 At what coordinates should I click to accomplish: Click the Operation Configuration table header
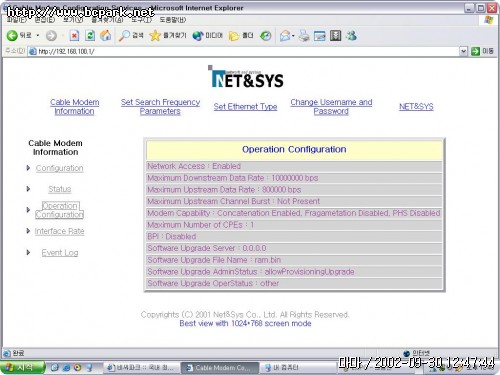(x=294, y=150)
